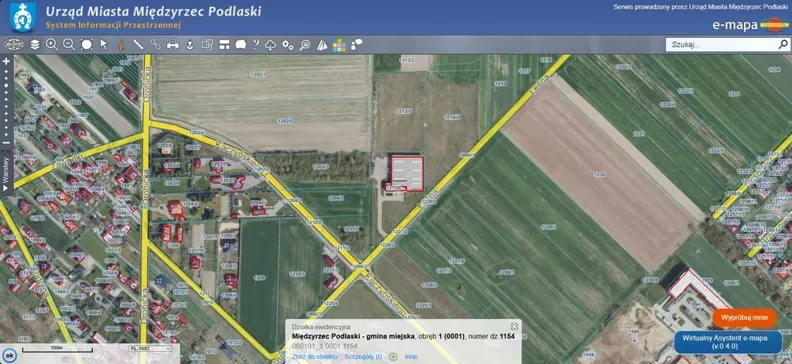792x364 pixels.
Task: Open the PL-1992 coordinate system dropdown
Action: pos(150,348)
